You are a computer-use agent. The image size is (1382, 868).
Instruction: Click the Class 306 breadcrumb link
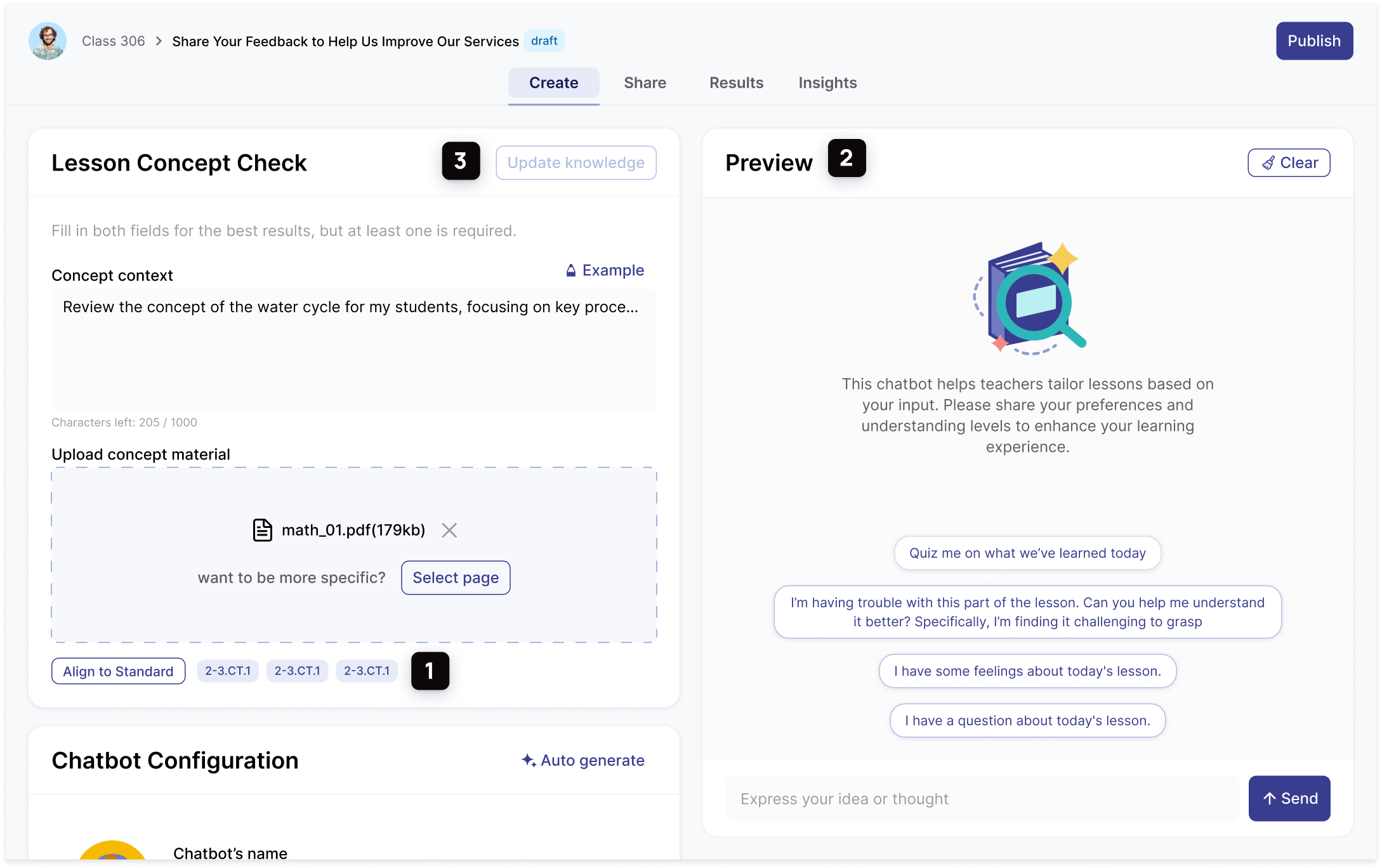pyautogui.click(x=114, y=41)
